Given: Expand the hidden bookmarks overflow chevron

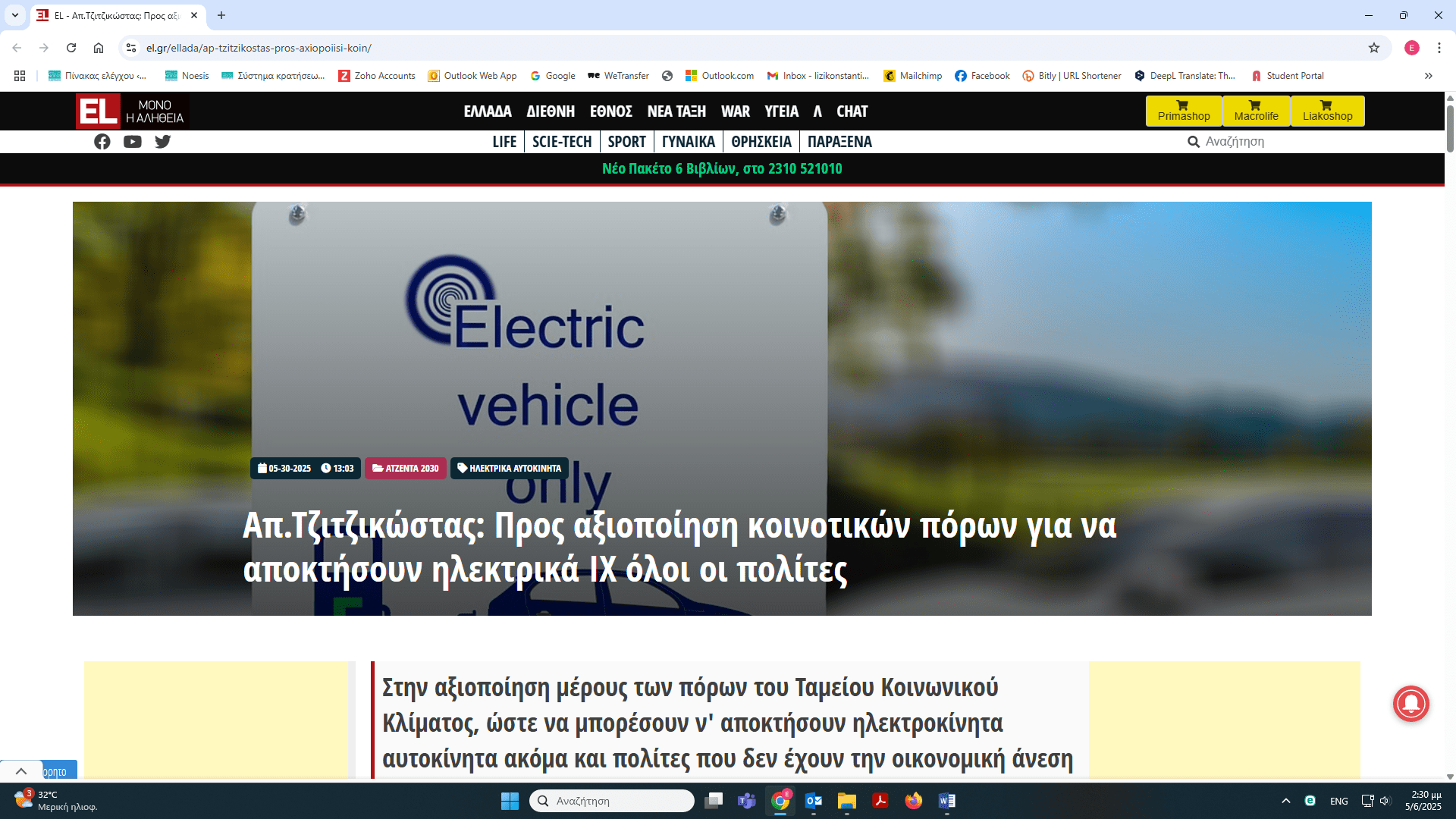Looking at the screenshot, I should pyautogui.click(x=1429, y=76).
